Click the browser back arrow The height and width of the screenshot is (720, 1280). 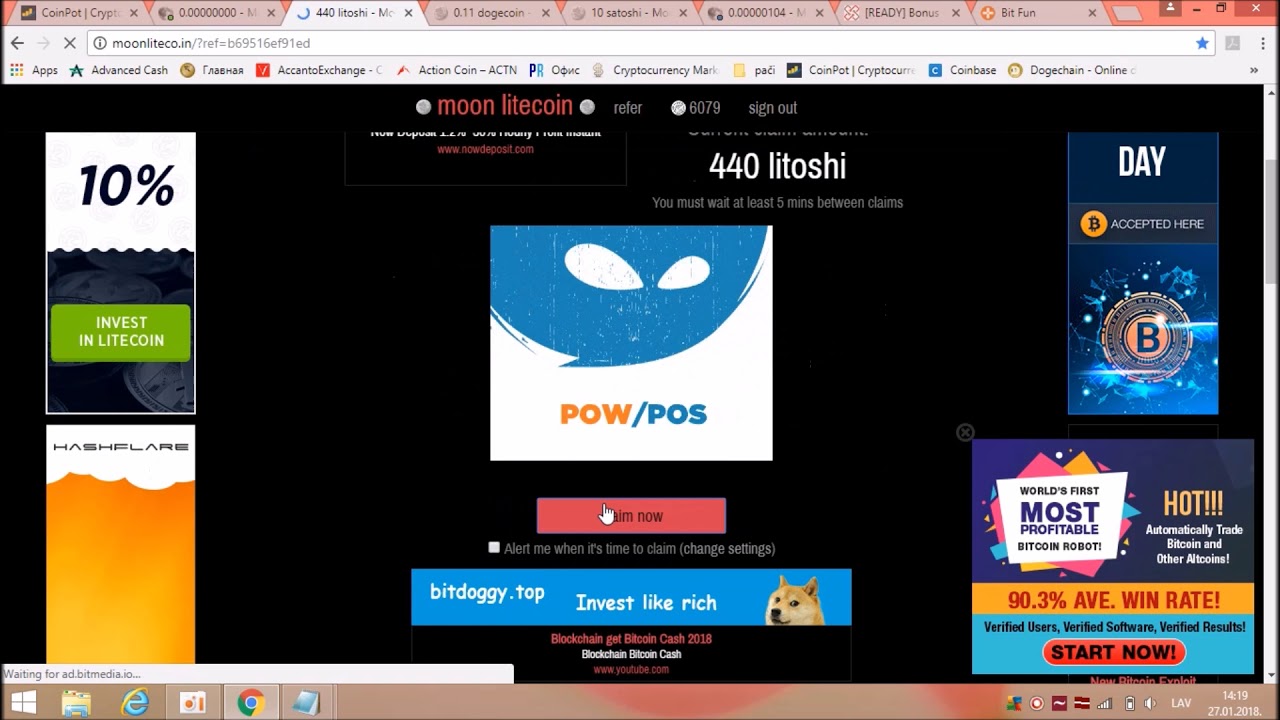click(17, 43)
